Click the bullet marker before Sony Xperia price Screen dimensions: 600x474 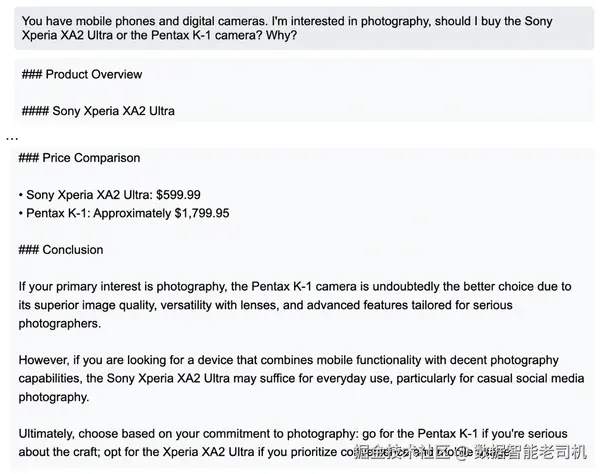click(21, 194)
